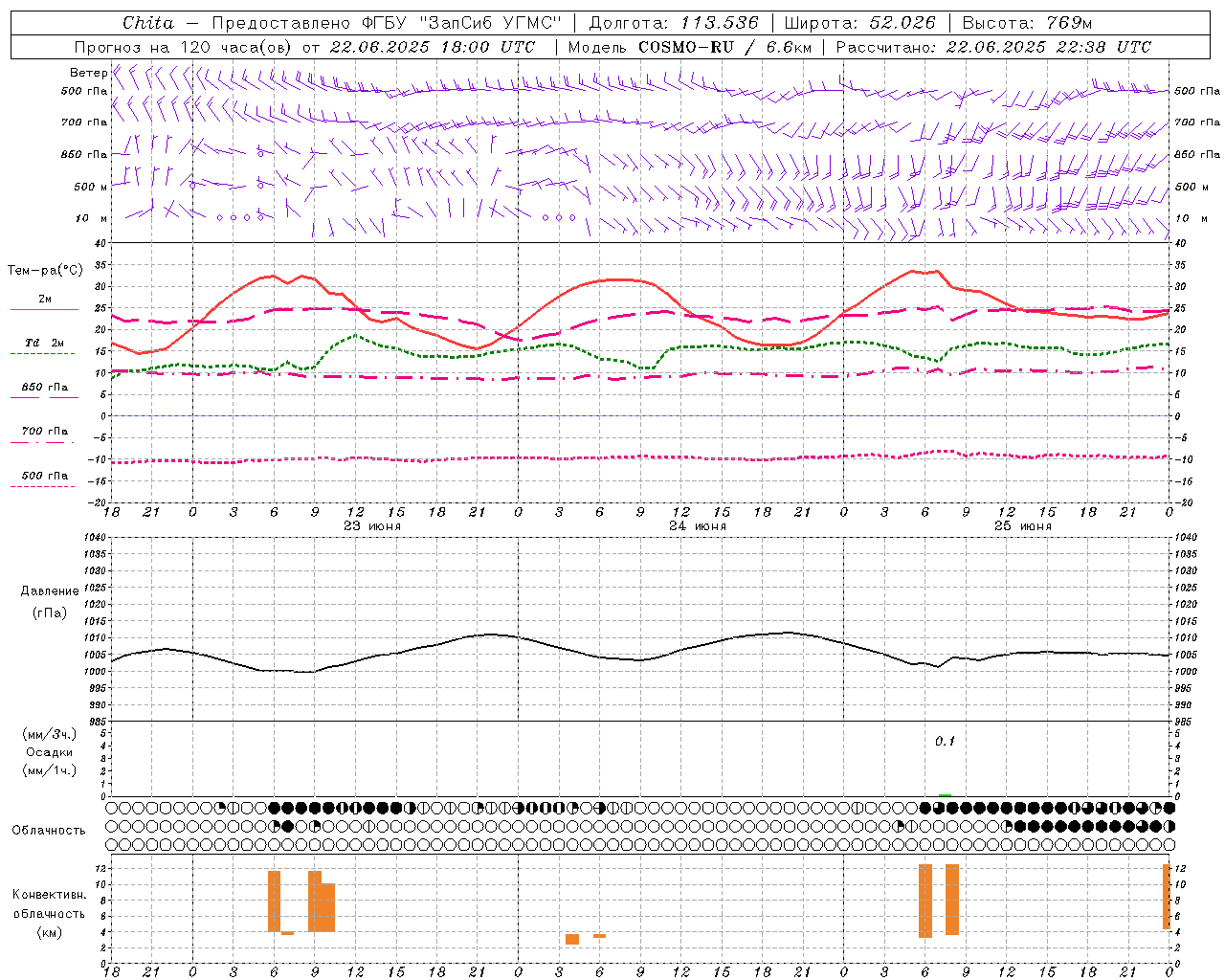Click the 40 value on left temperature axis
The image size is (1225, 980).
click(x=100, y=243)
